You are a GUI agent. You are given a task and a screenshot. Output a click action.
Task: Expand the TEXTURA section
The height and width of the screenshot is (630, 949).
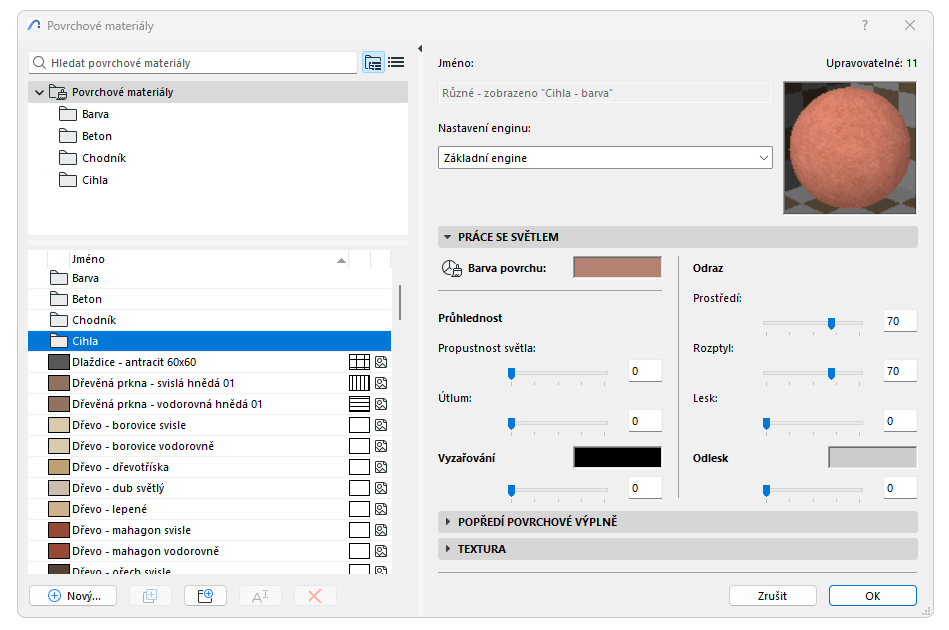pyautogui.click(x=448, y=549)
